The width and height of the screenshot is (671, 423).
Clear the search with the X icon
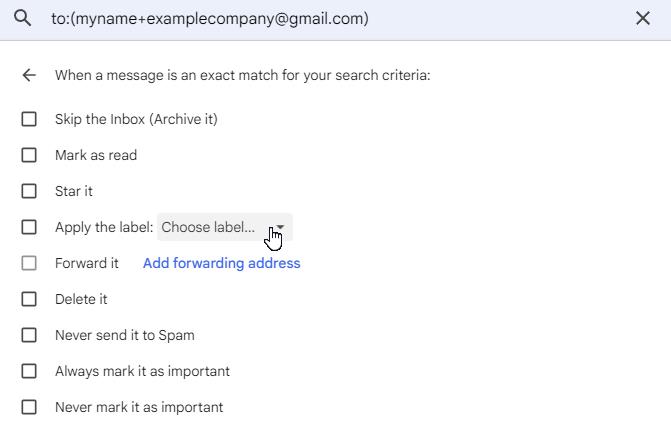click(x=643, y=18)
